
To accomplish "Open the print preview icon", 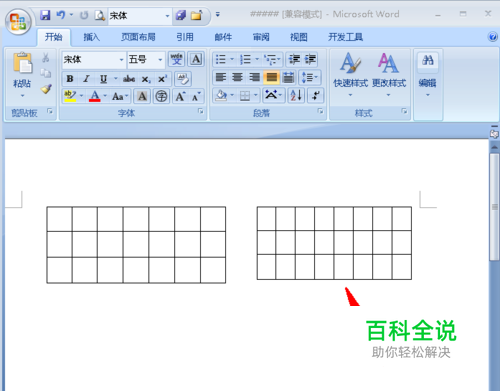I will (x=99, y=15).
